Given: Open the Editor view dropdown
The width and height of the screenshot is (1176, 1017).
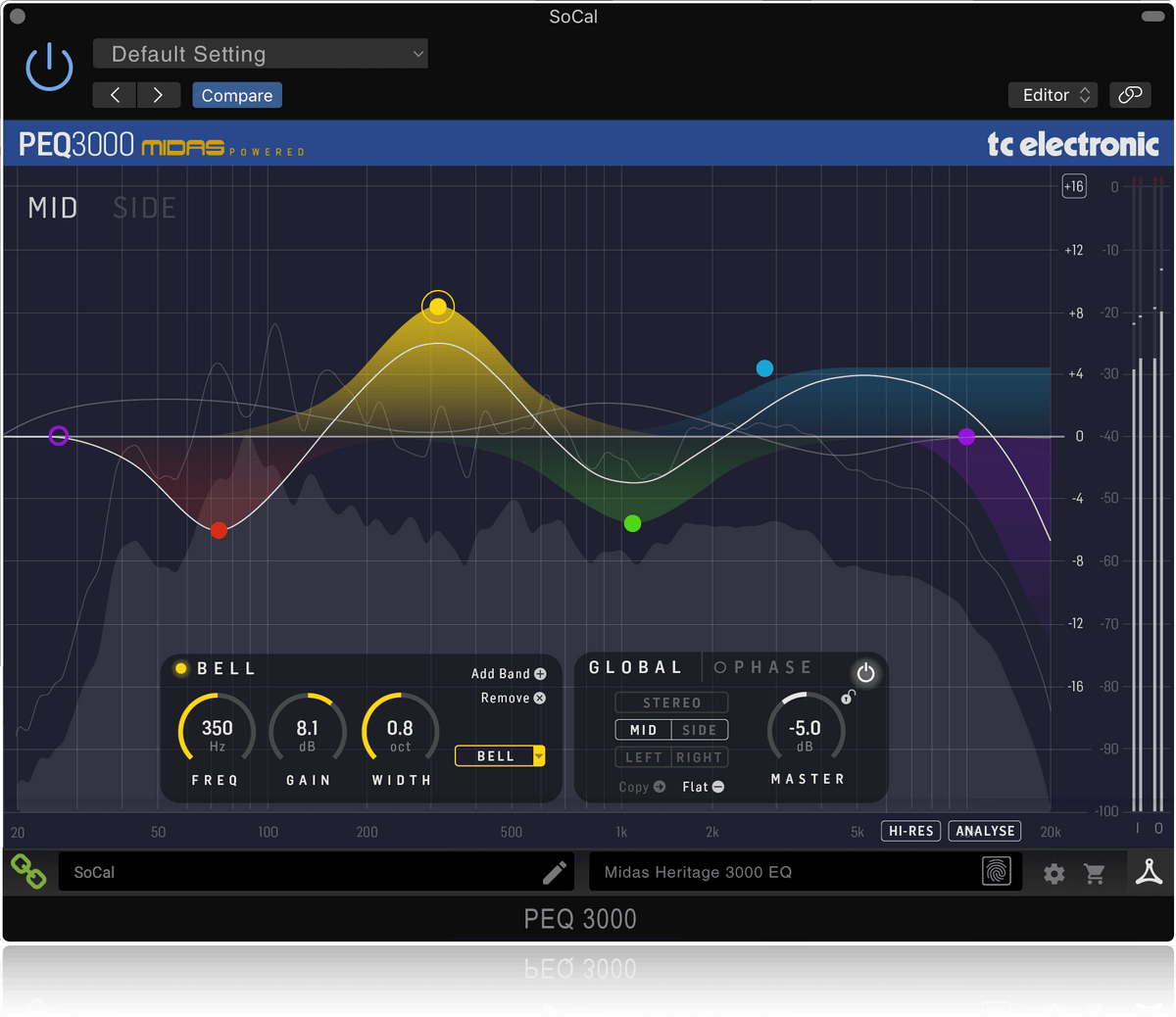Looking at the screenshot, I should click(x=1053, y=95).
